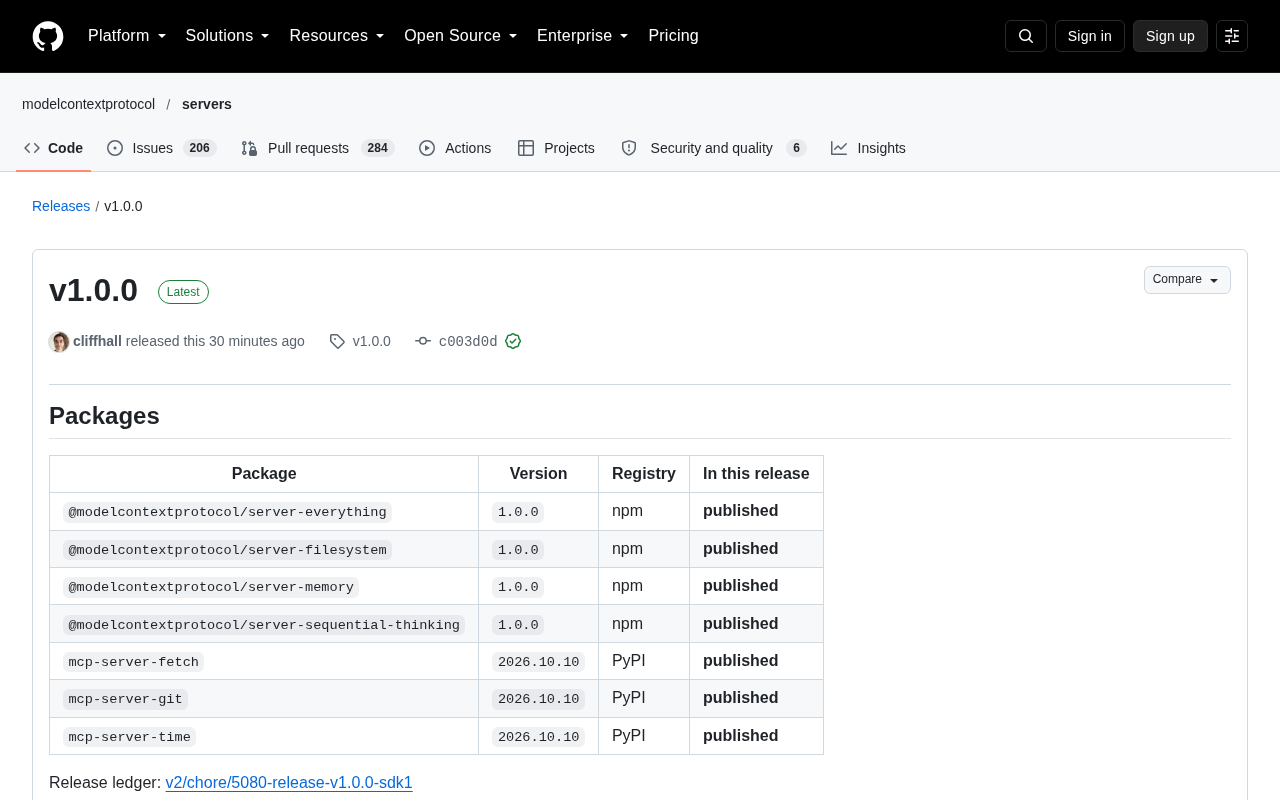The image size is (1280, 800).
Task: Go to the Actions tab
Action: (x=455, y=148)
